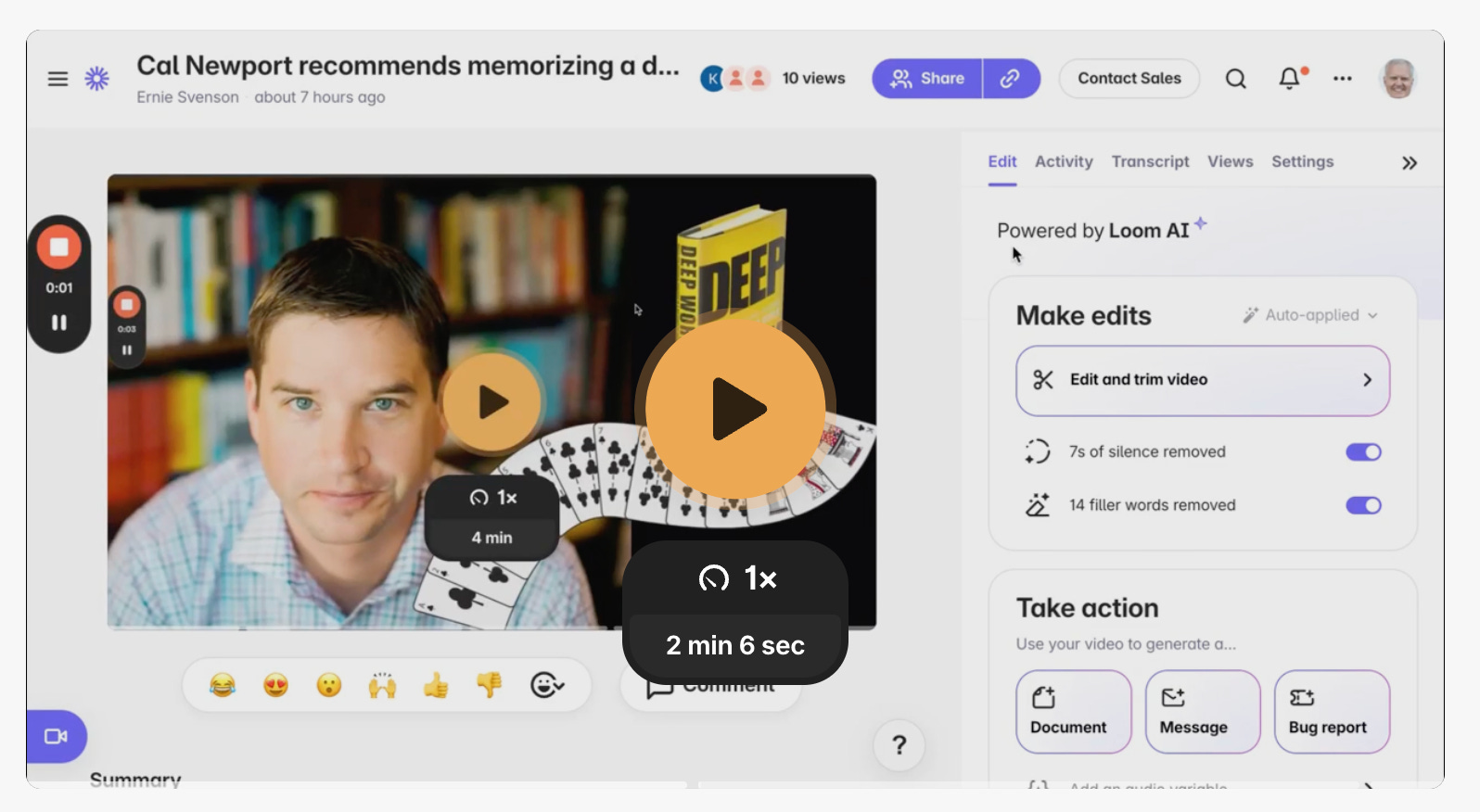Click author name Ernie Svenson
This screenshot has height=812, width=1480.
(187, 97)
